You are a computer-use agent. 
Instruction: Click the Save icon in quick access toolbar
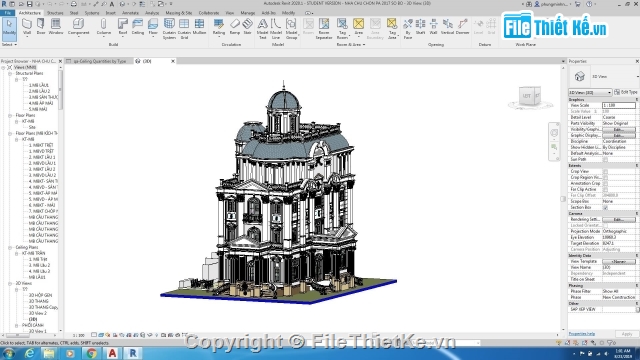tap(29, 4)
